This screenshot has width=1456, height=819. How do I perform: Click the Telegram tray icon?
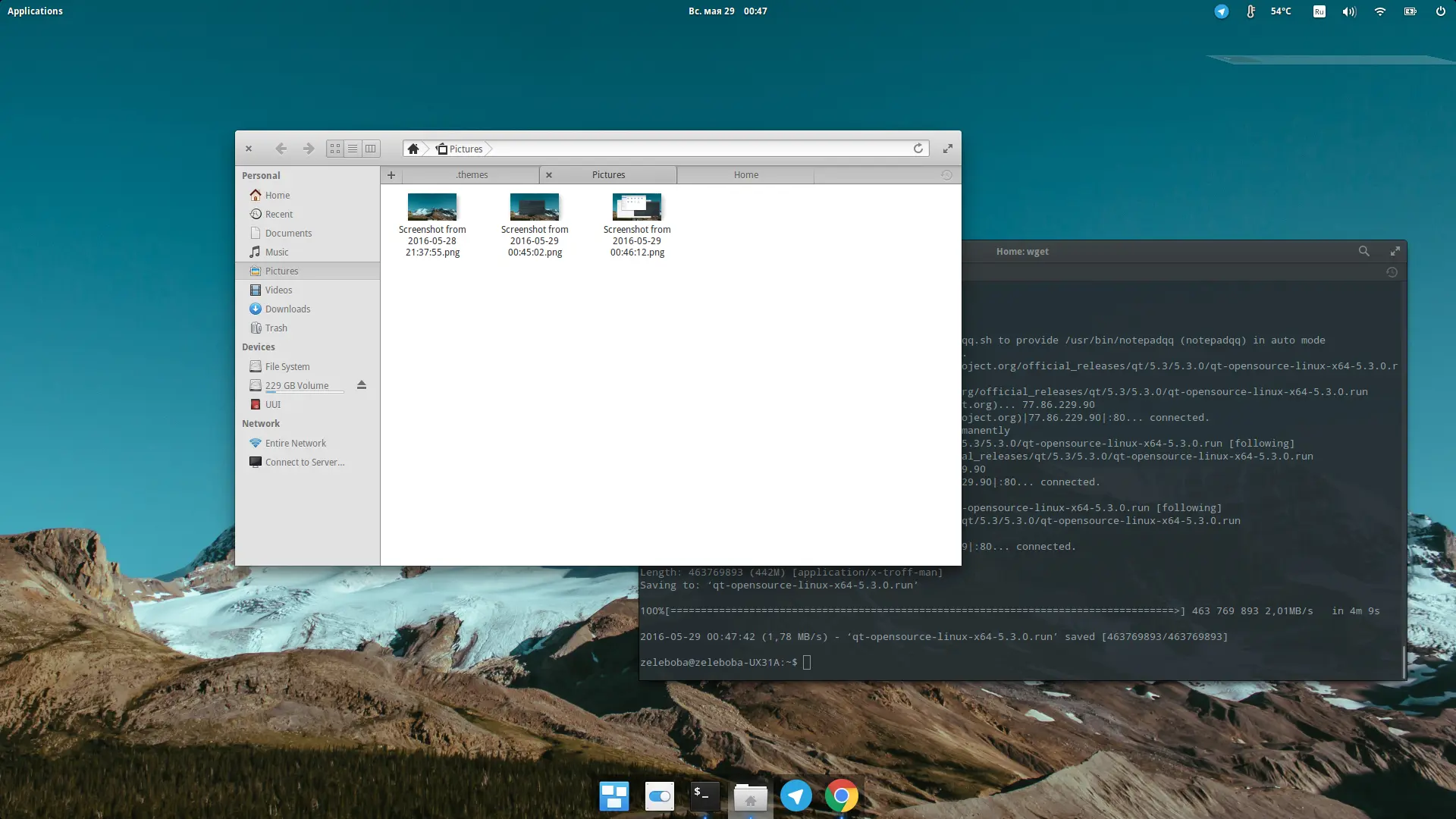point(1221,11)
